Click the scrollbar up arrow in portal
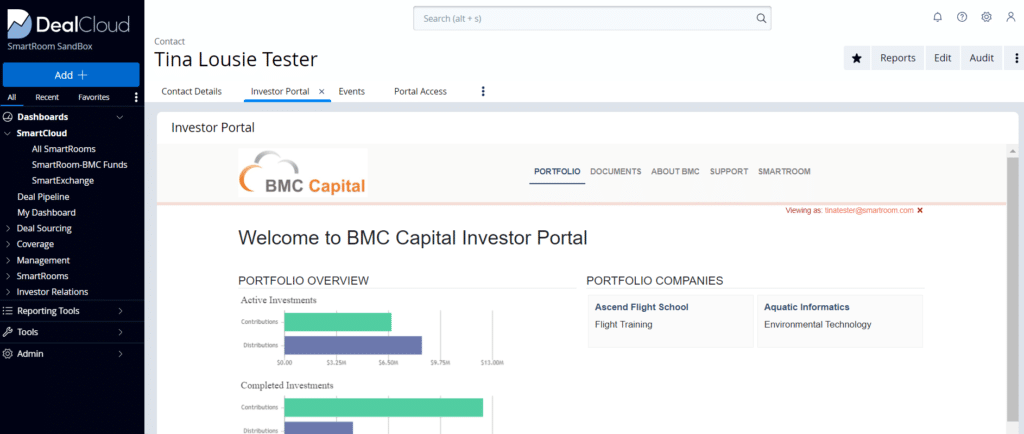Viewport: 1024px width, 434px height. [1013, 151]
